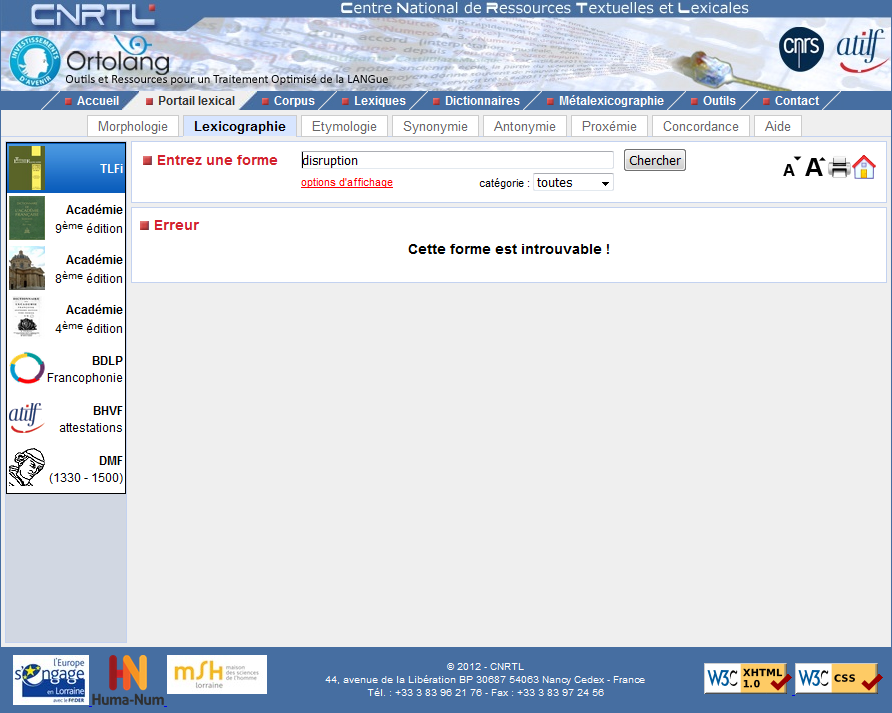Open BHVF attestations atilf icon
This screenshot has width=892, height=713.
[x=26, y=418]
